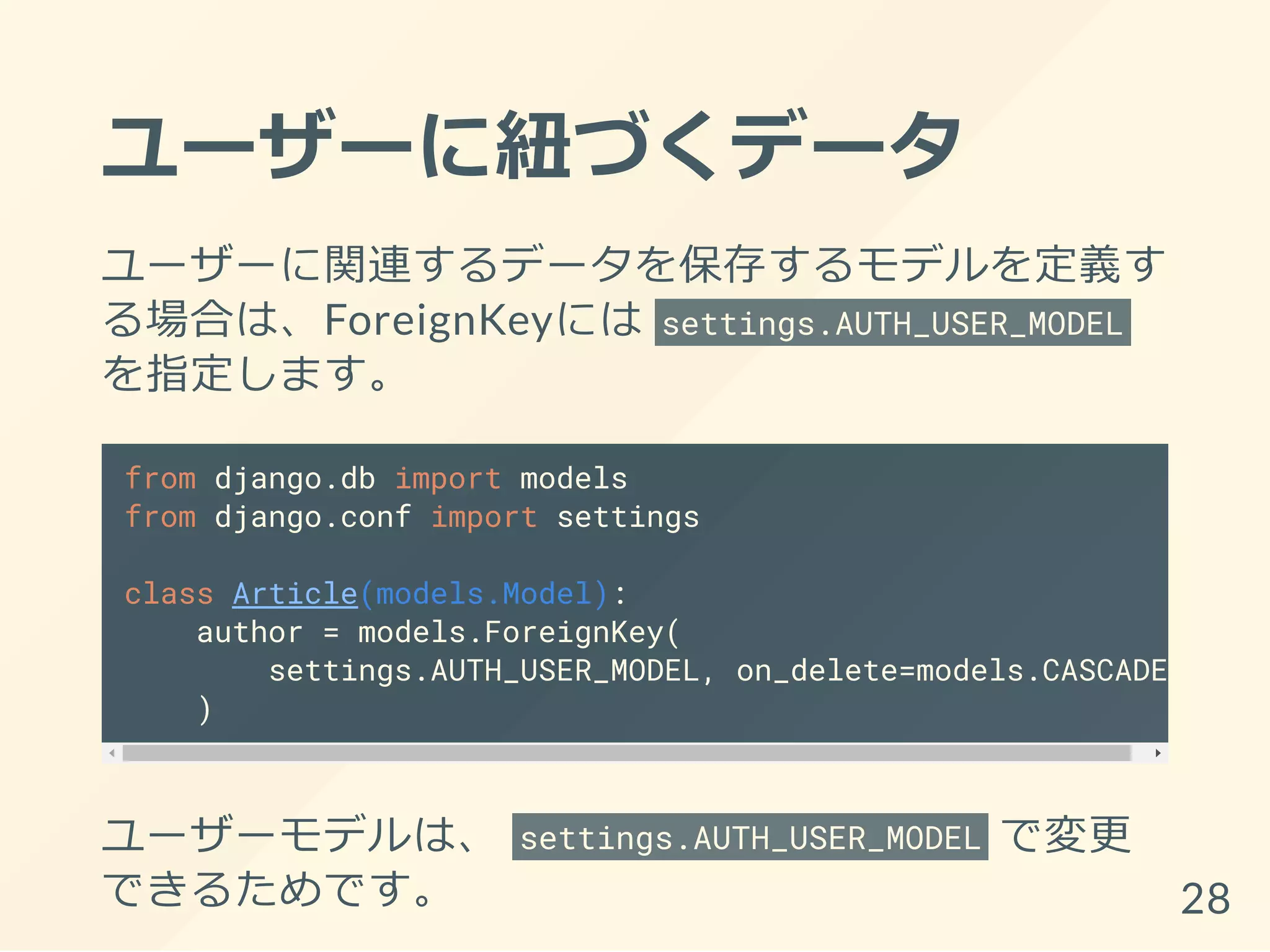
Task: Click the horizontal scrollbar thumb under code
Action: [x=626, y=753]
